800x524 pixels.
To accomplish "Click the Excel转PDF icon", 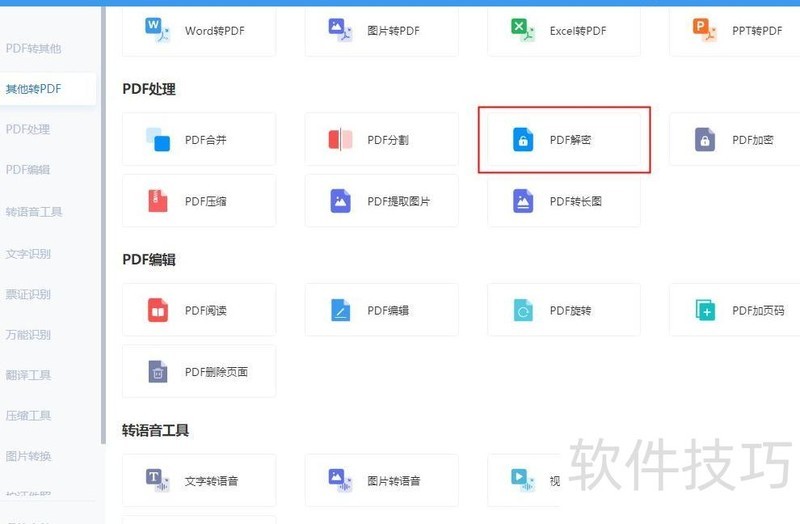I will pos(522,30).
